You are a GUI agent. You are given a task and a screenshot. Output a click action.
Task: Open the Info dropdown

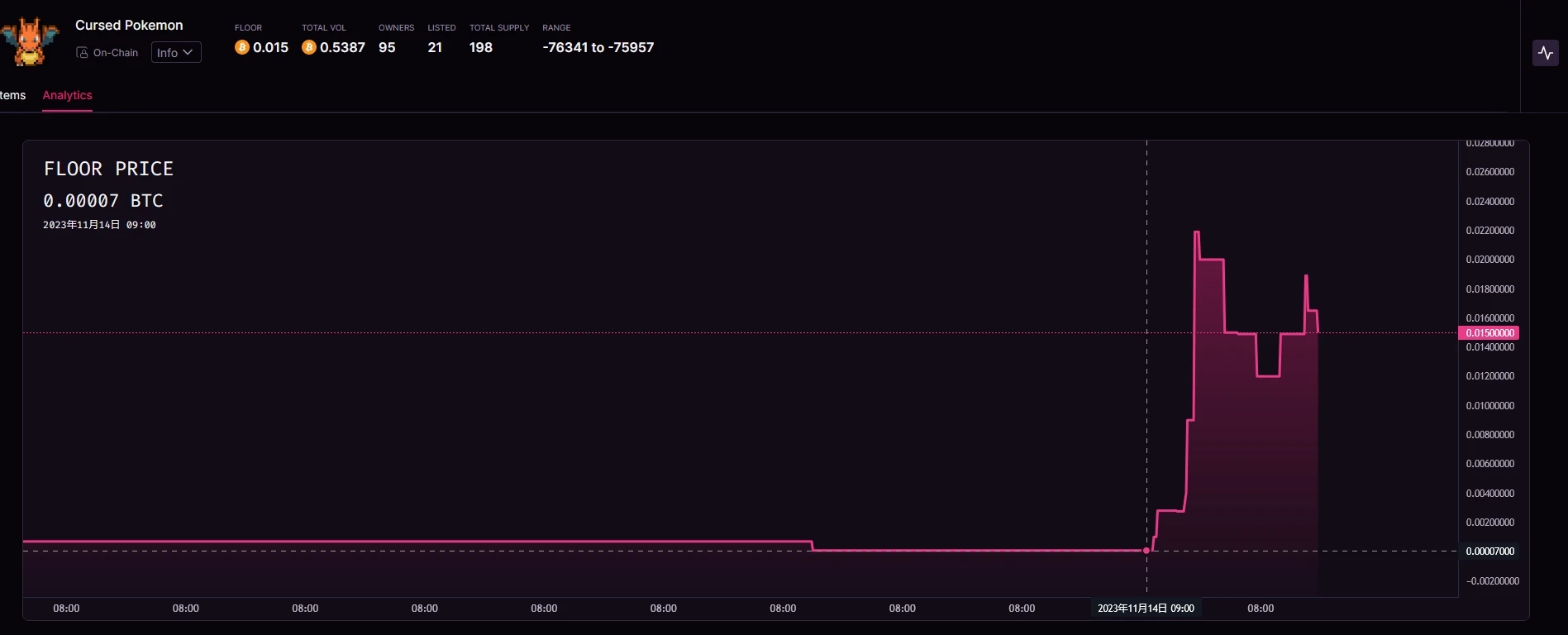click(x=175, y=53)
